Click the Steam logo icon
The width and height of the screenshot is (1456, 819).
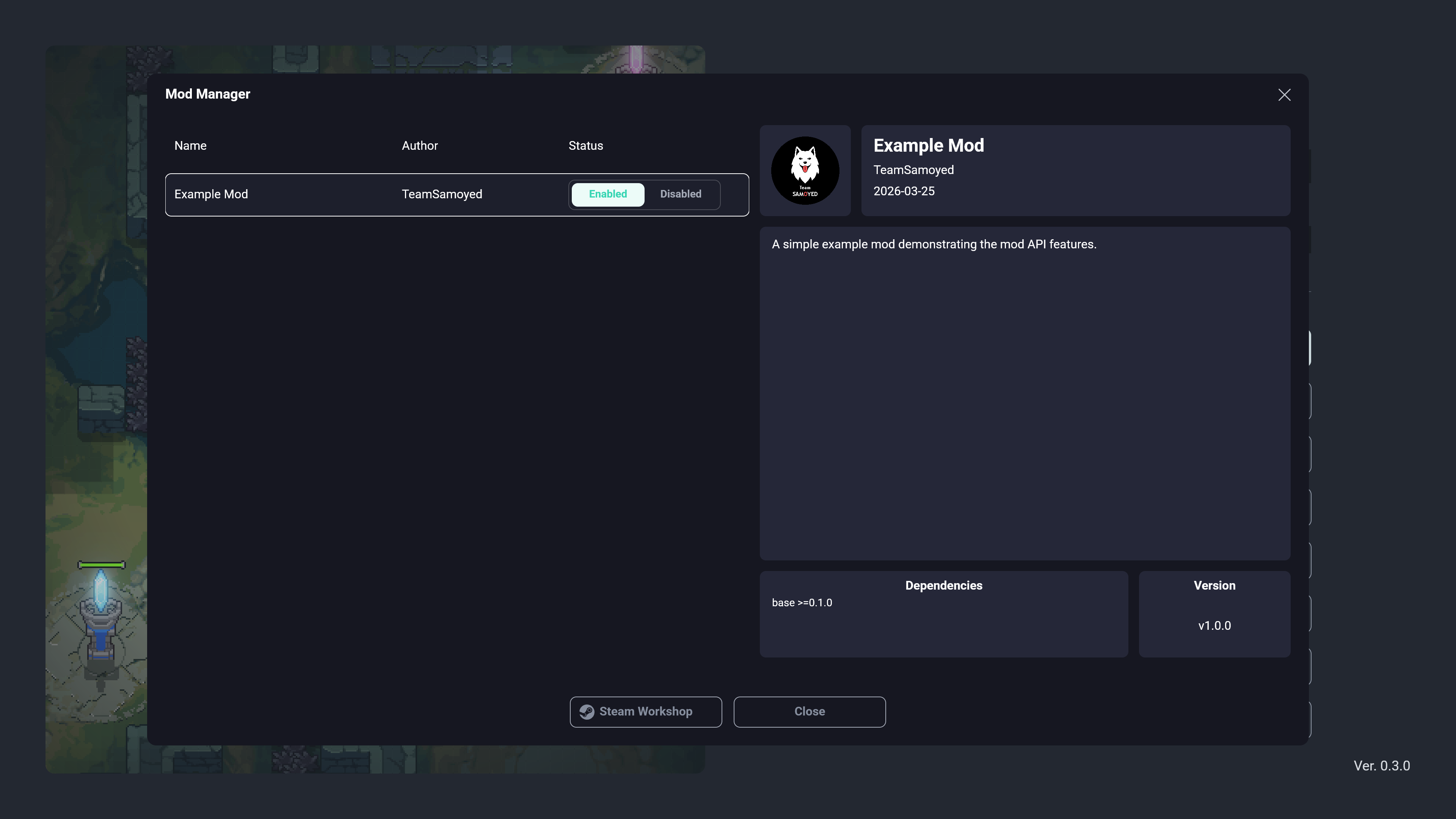[x=587, y=712]
